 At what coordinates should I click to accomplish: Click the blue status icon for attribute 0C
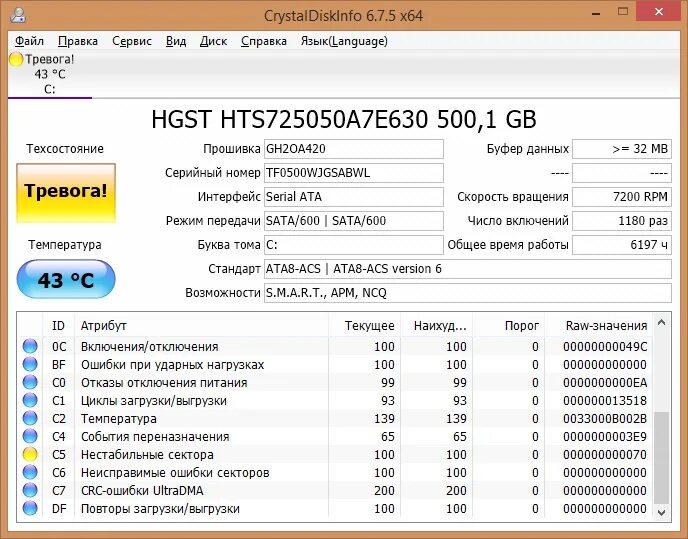pyautogui.click(x=30, y=346)
